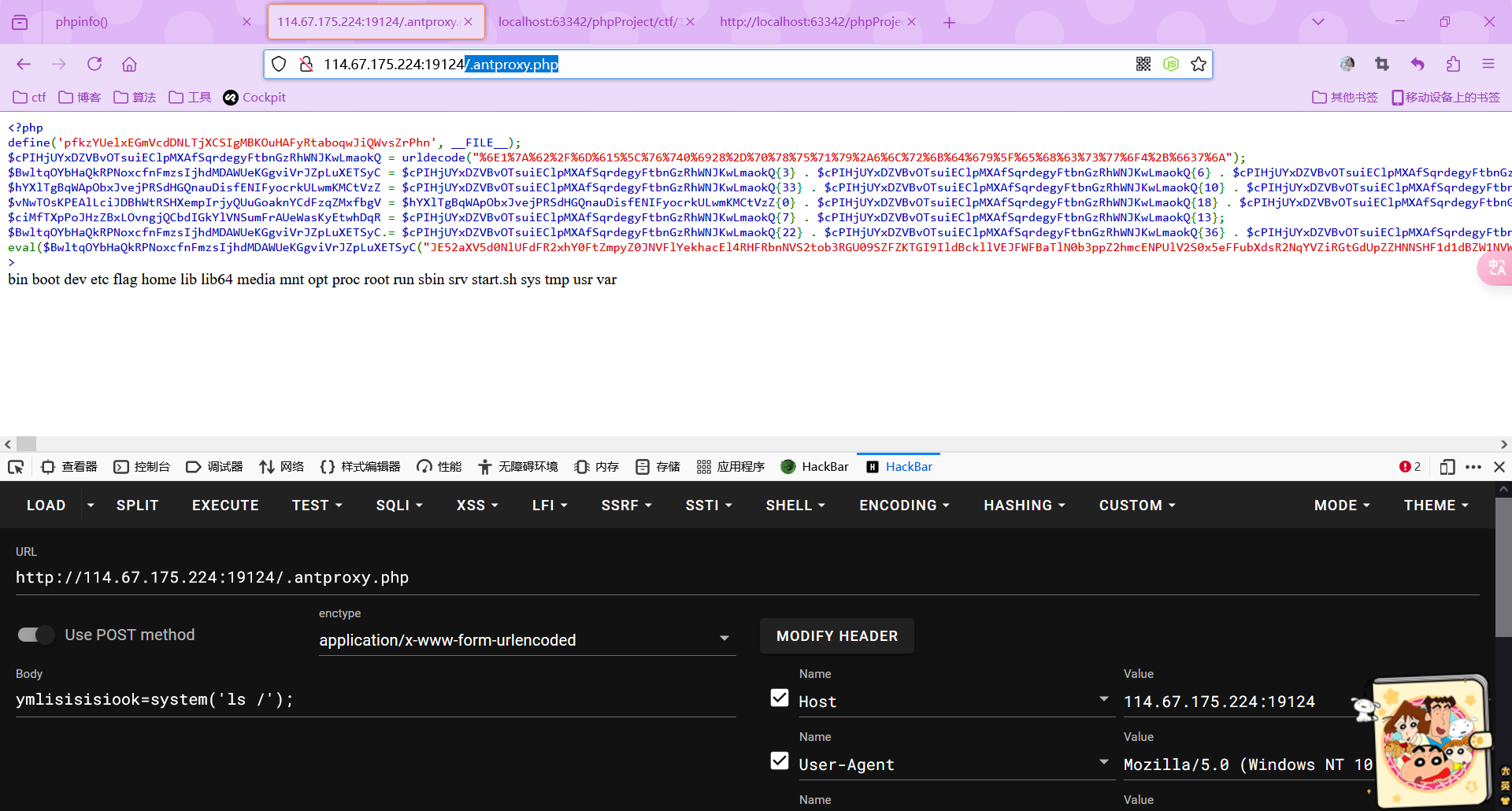Close the developer tools panel
This screenshot has height=811, width=1512.
click(x=1499, y=467)
